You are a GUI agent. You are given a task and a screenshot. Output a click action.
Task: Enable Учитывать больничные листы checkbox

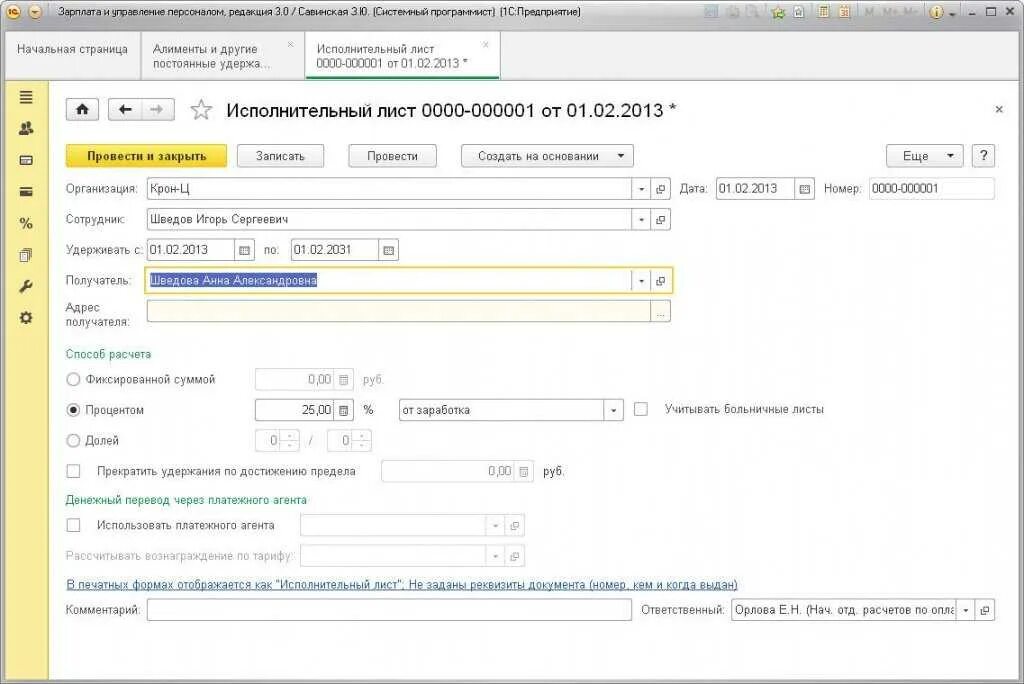(x=641, y=410)
